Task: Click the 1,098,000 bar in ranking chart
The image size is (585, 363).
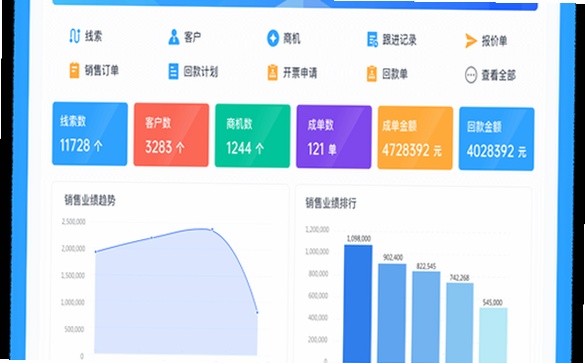Action: (358, 304)
